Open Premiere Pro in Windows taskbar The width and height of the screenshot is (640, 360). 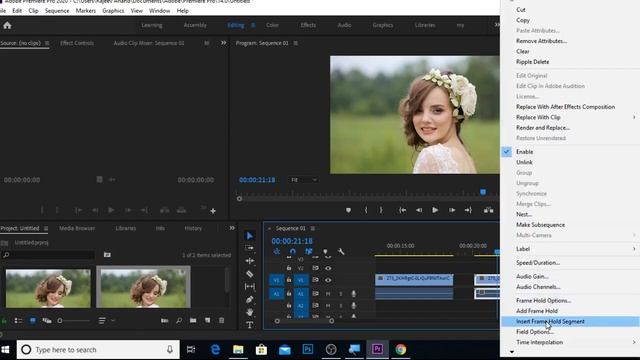[377, 349]
